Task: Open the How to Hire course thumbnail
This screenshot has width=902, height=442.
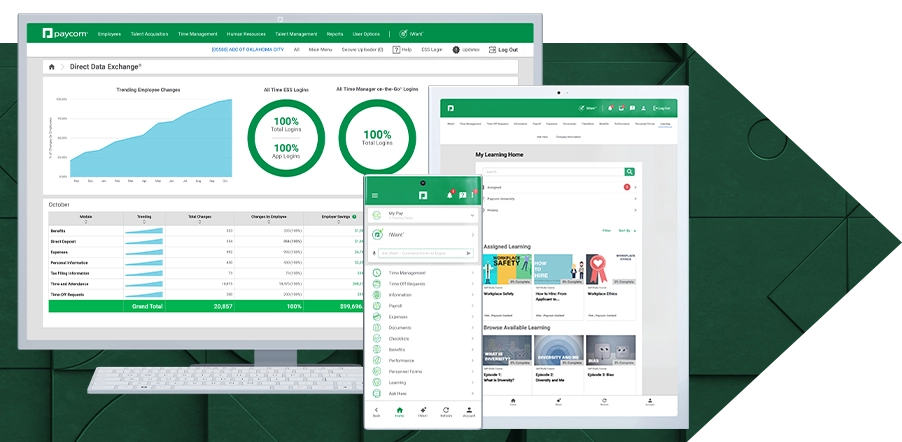Action: [x=559, y=269]
